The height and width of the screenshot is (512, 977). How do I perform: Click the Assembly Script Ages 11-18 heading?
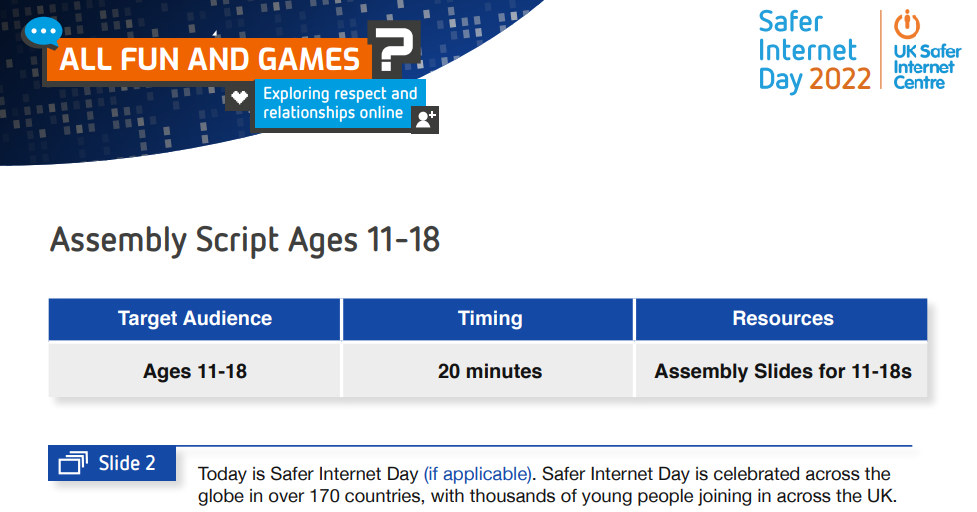click(245, 240)
